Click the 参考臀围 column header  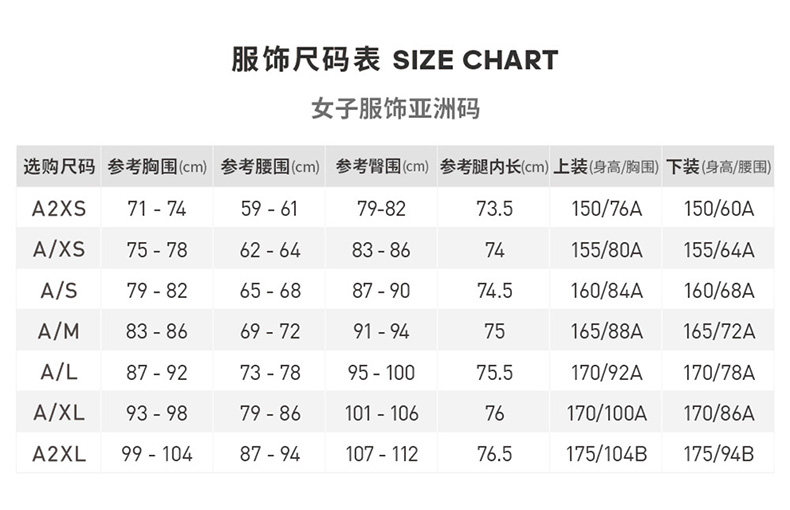382,167
